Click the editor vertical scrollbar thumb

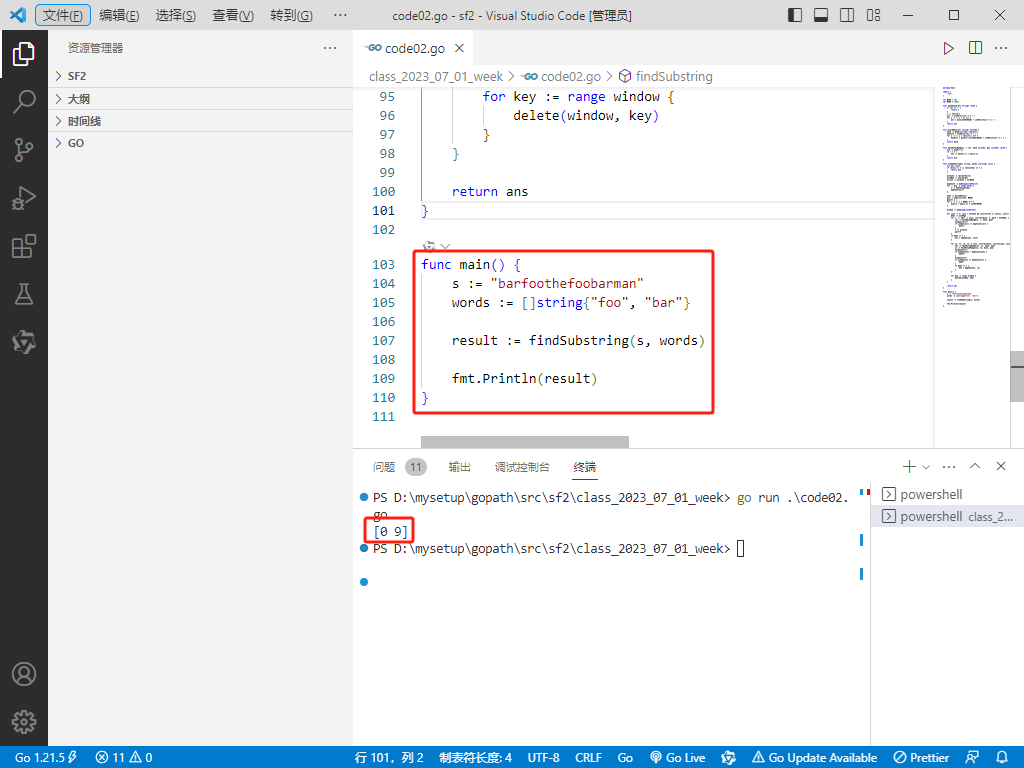click(1017, 377)
